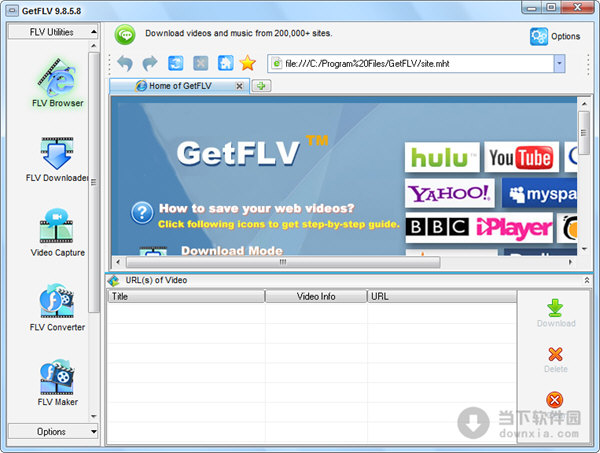Go back in the FLV browser
600x453 pixels.
click(125, 63)
